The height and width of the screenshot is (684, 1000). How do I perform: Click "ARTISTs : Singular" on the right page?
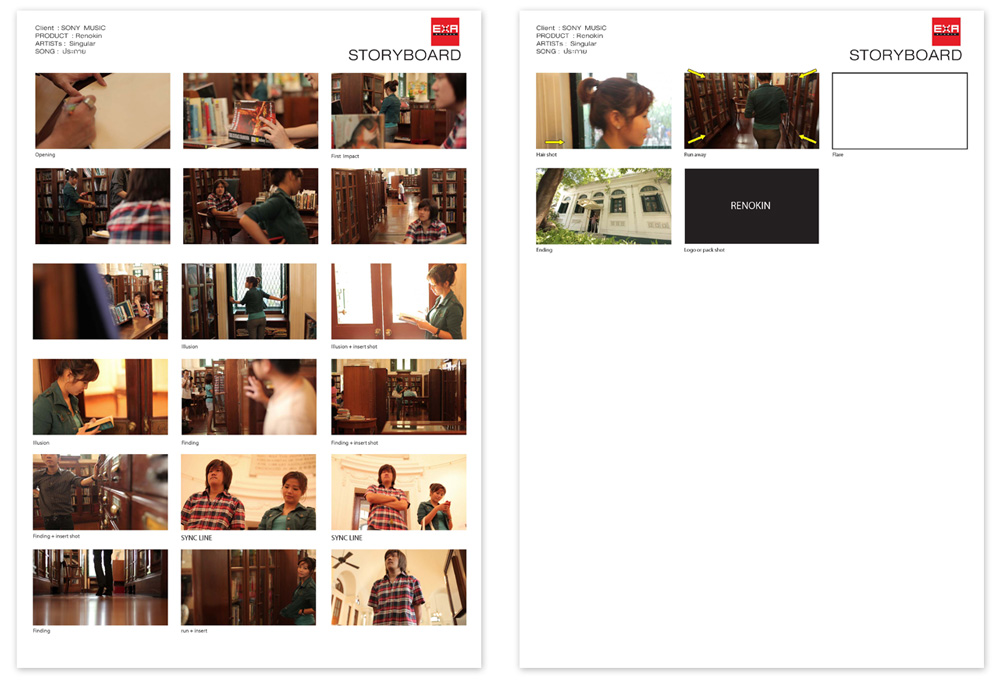(566, 43)
